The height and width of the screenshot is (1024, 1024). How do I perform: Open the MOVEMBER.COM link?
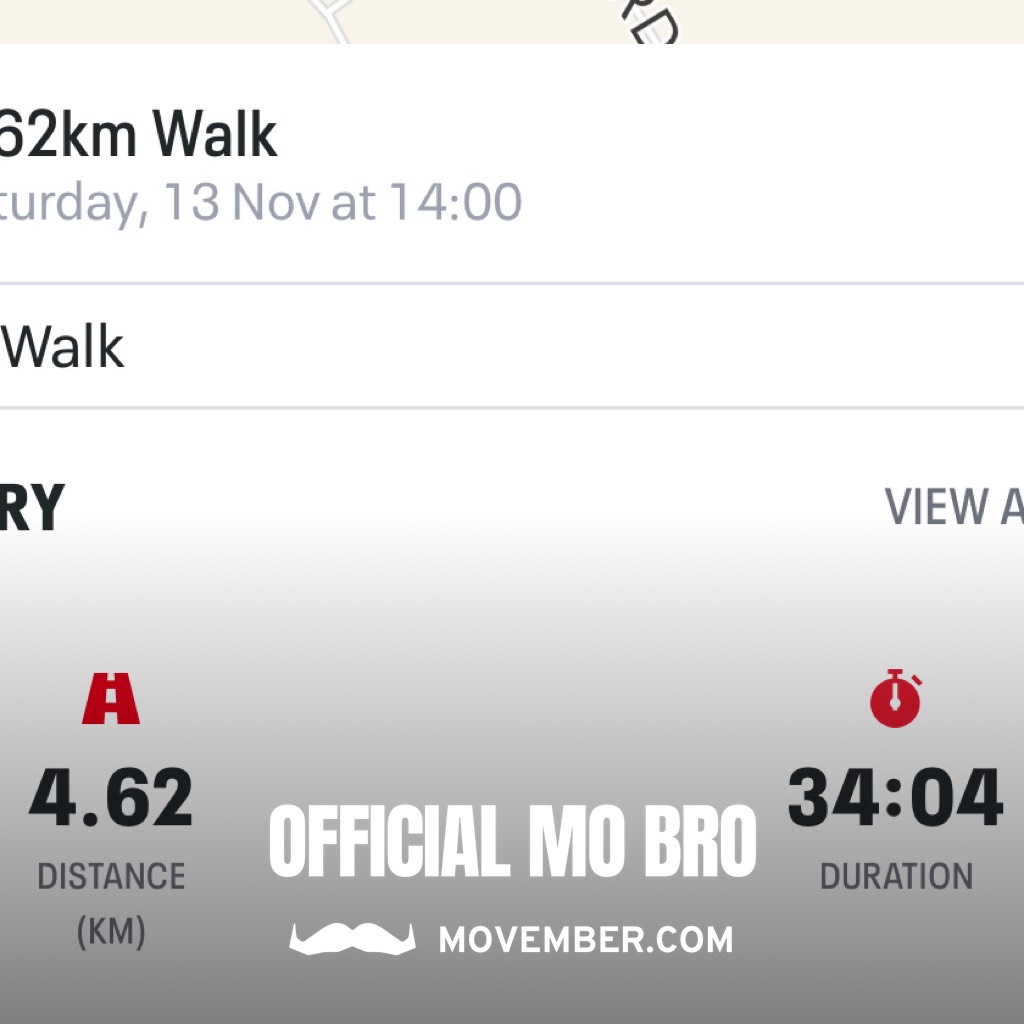pos(585,940)
